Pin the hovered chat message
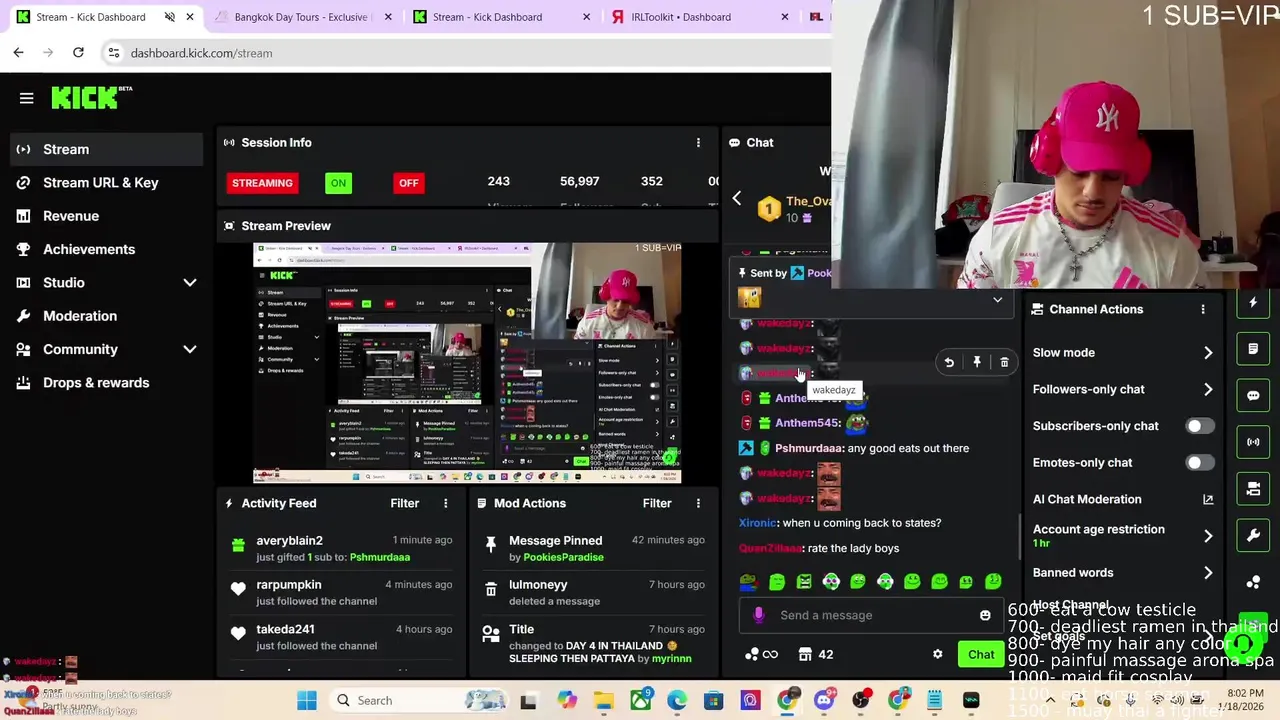Viewport: 1280px width, 720px height. 977,362
